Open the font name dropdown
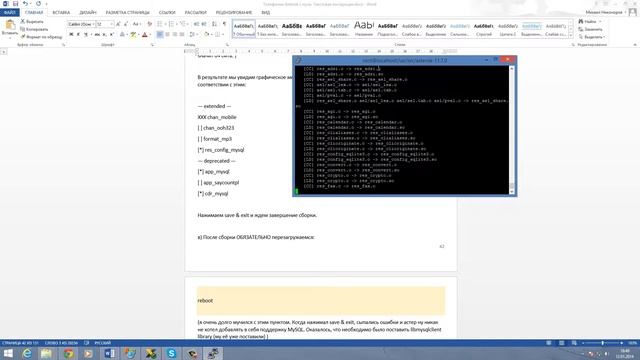The width and height of the screenshot is (640, 360). pyautogui.click(x=93, y=24)
